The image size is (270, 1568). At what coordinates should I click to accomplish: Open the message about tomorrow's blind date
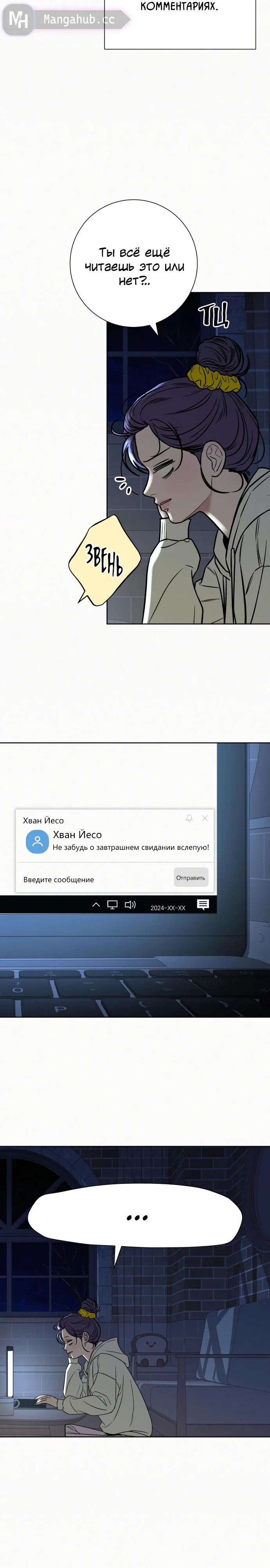coord(131,847)
